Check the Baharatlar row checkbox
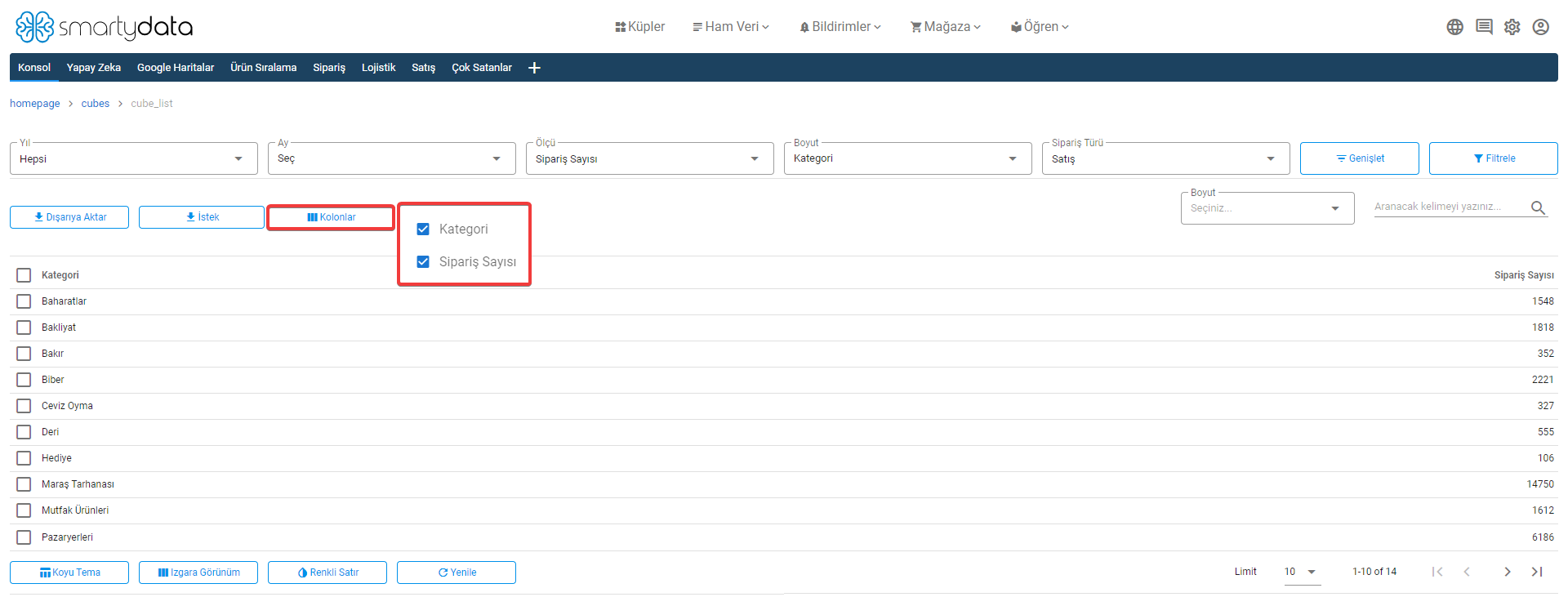This screenshot has height=606, width=1568. (x=24, y=301)
